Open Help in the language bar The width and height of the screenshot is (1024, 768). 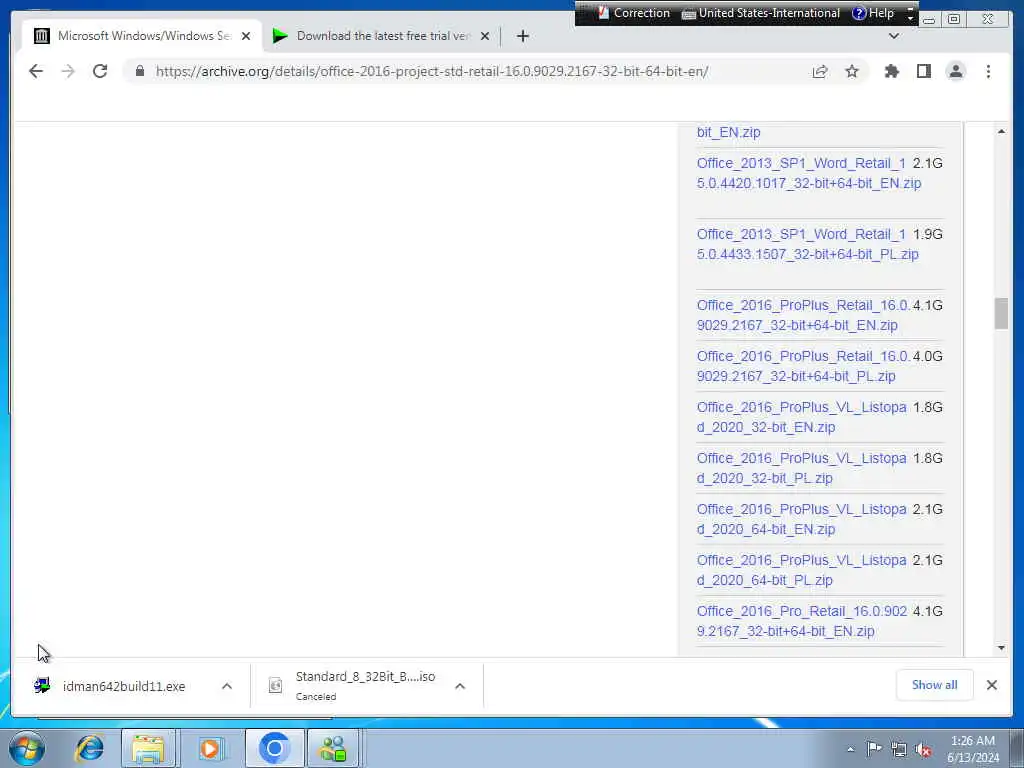click(x=873, y=13)
